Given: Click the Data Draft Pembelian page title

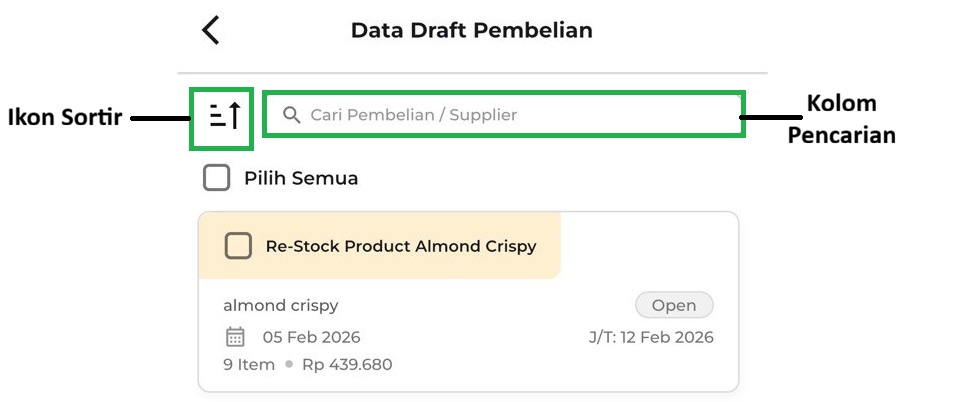Looking at the screenshot, I should (471, 30).
